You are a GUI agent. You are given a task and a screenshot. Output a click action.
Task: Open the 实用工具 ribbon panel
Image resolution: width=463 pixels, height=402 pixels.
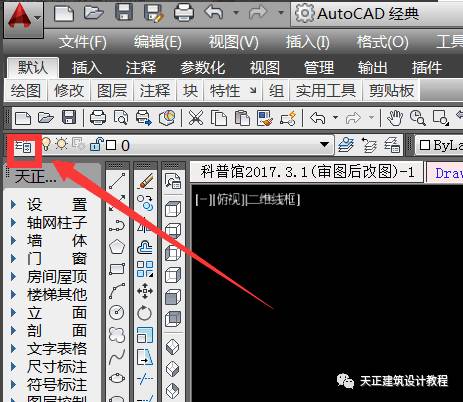[x=326, y=90]
